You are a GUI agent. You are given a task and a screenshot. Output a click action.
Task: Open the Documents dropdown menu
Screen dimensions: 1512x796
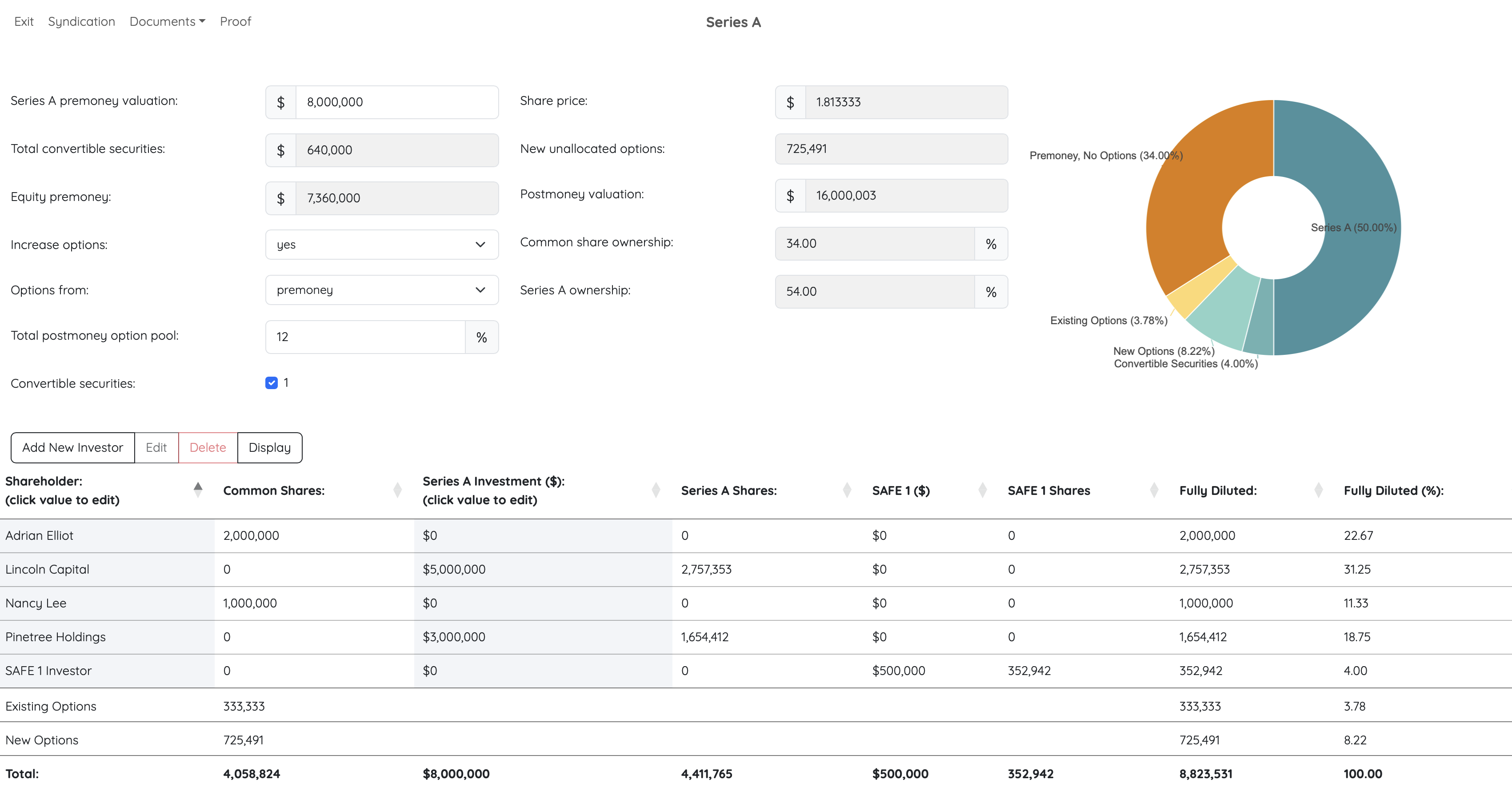(x=167, y=22)
